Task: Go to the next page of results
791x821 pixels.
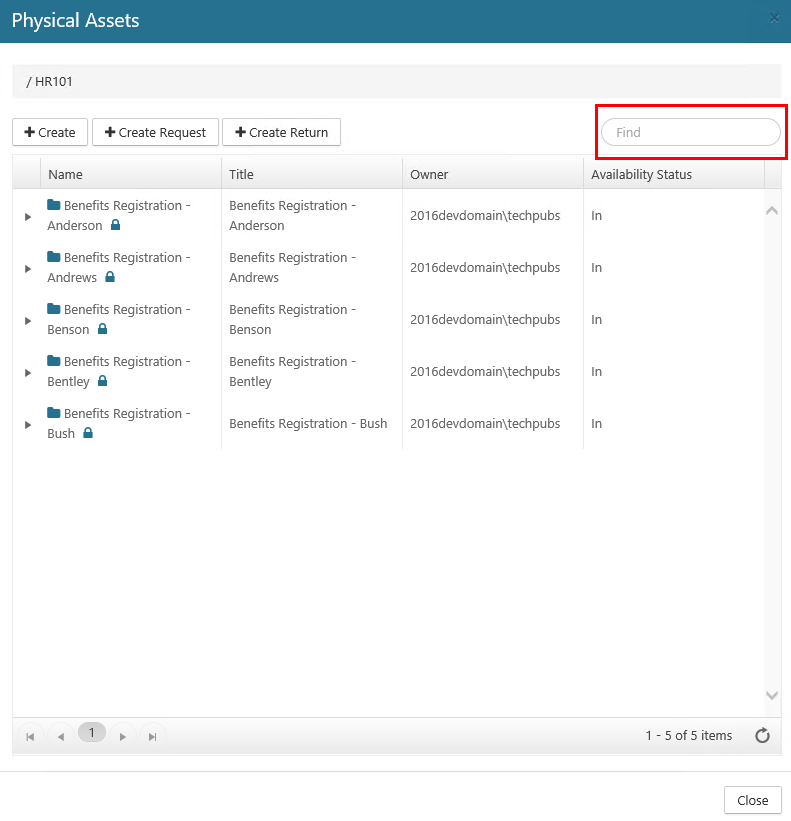Action: click(123, 736)
